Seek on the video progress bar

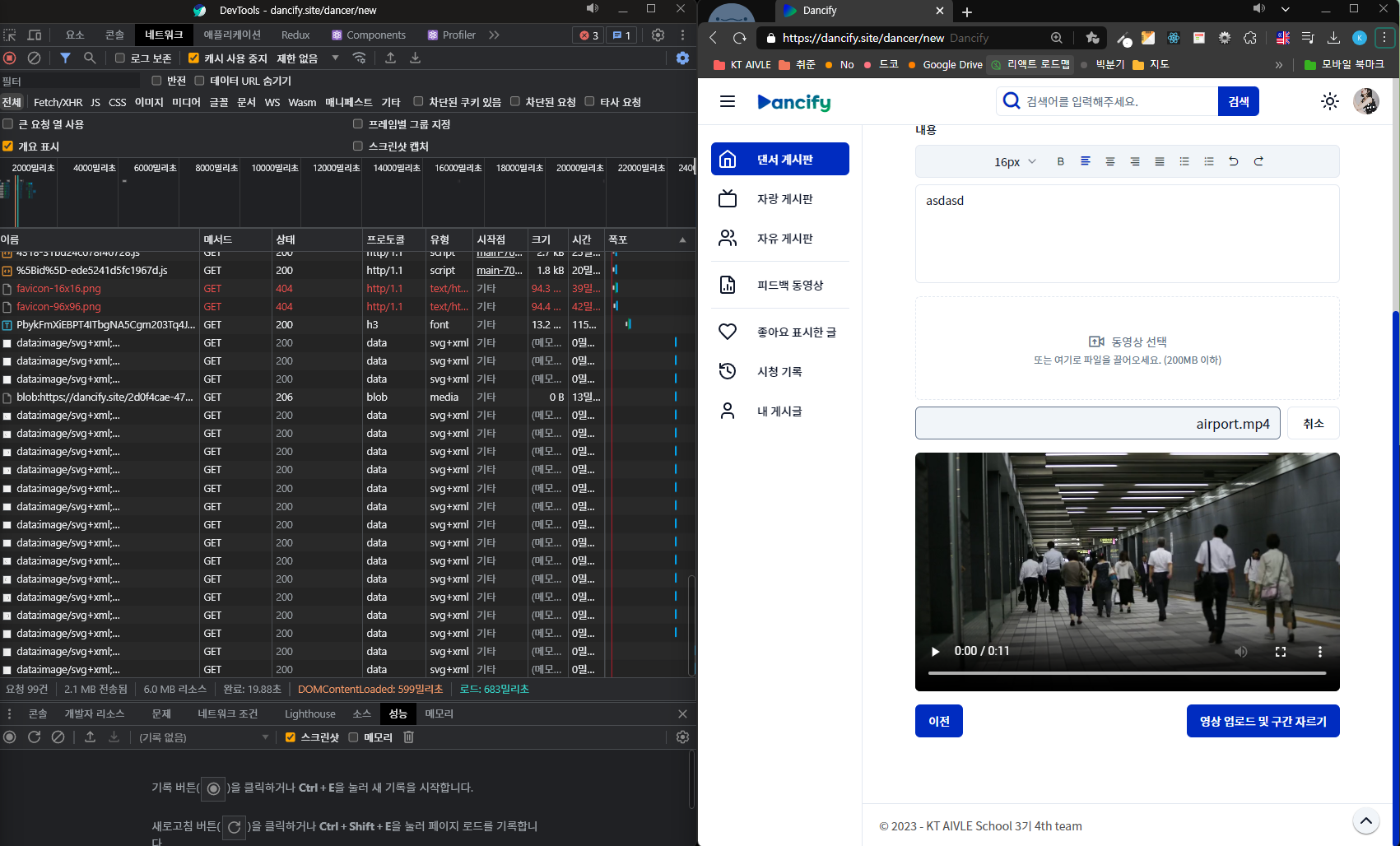pos(1128,673)
